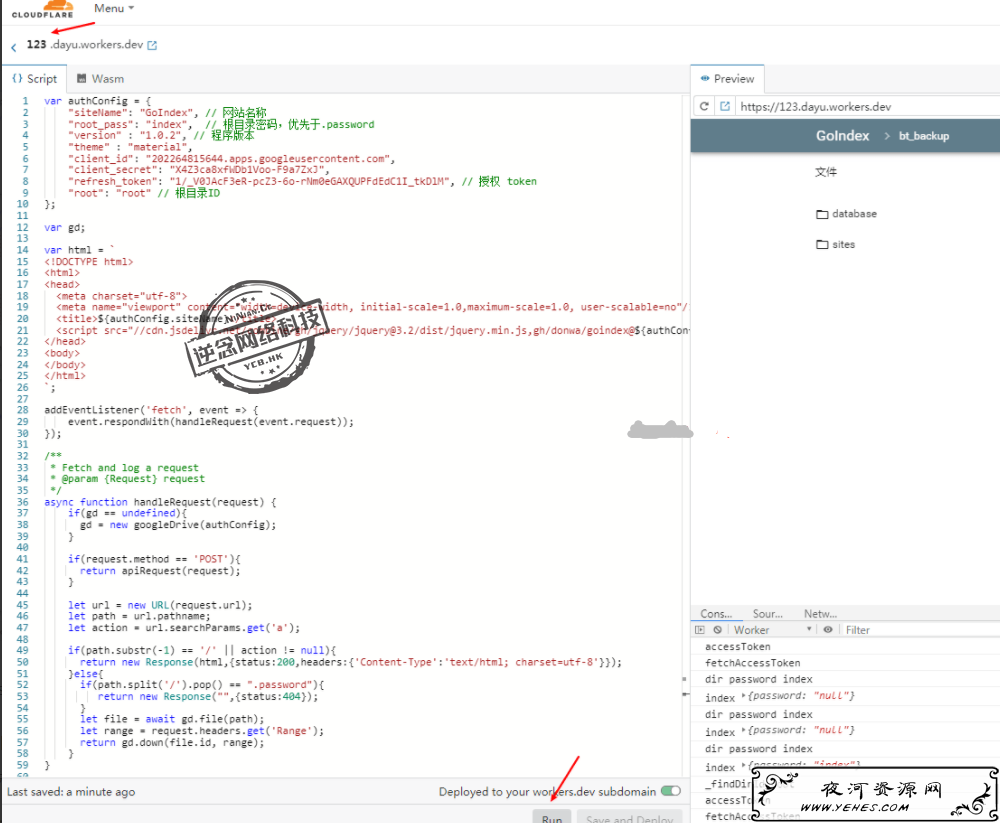Click the async function handleRequest line
Screen dimensions: 1000x823
click(160, 502)
